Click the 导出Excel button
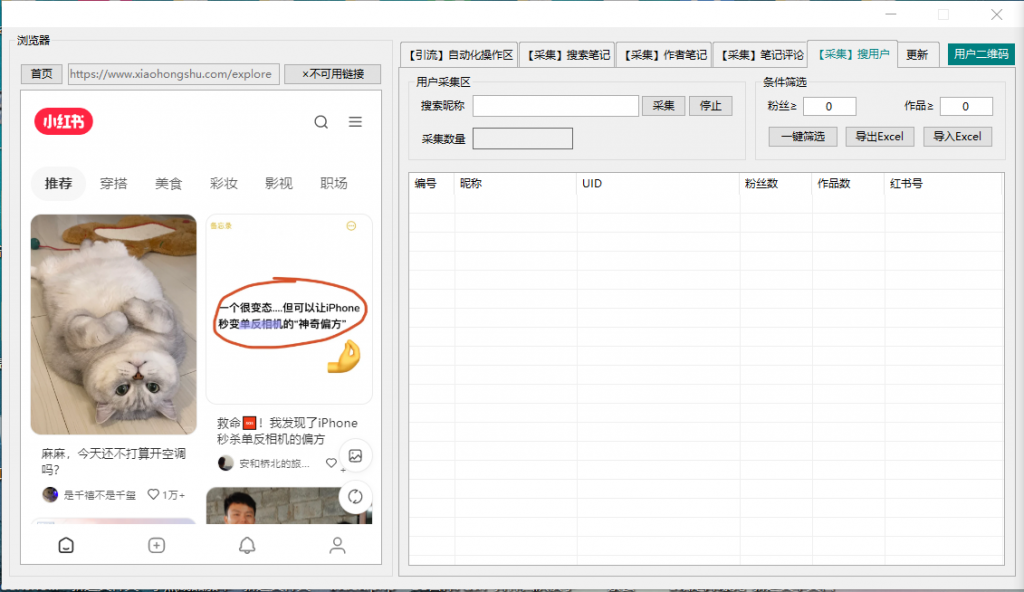Screen dimensions: 1024x592 point(879,137)
